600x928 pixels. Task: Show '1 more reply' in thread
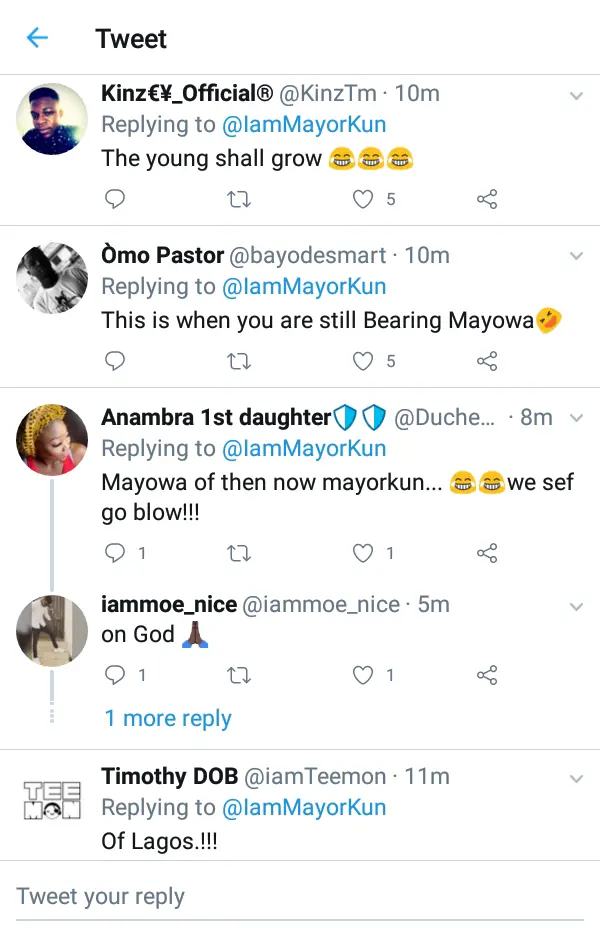(168, 718)
